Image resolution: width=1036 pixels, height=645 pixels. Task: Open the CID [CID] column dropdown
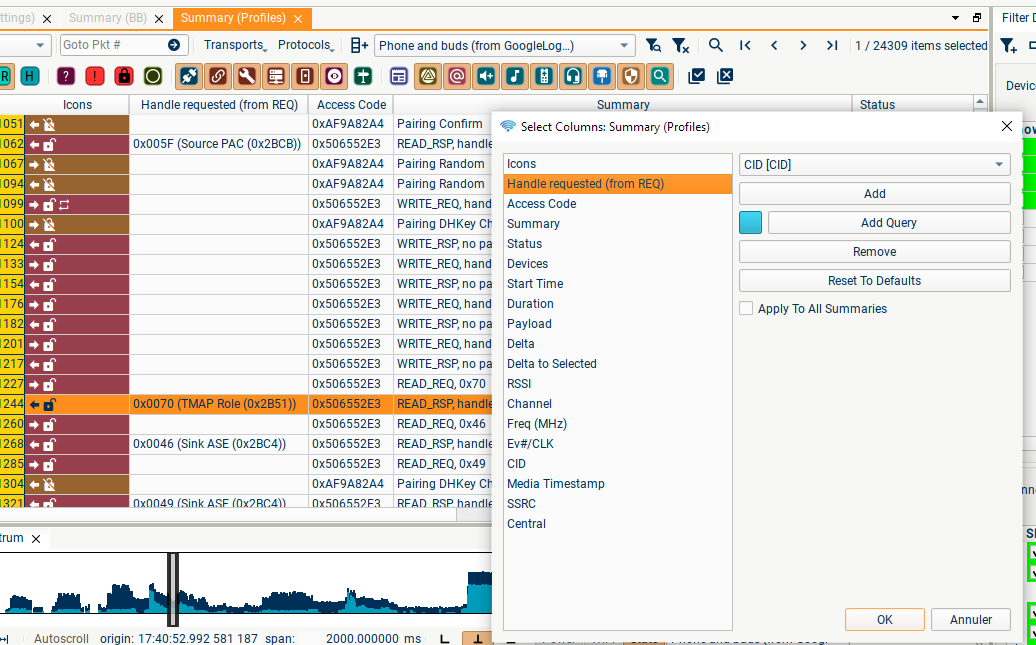click(874, 165)
